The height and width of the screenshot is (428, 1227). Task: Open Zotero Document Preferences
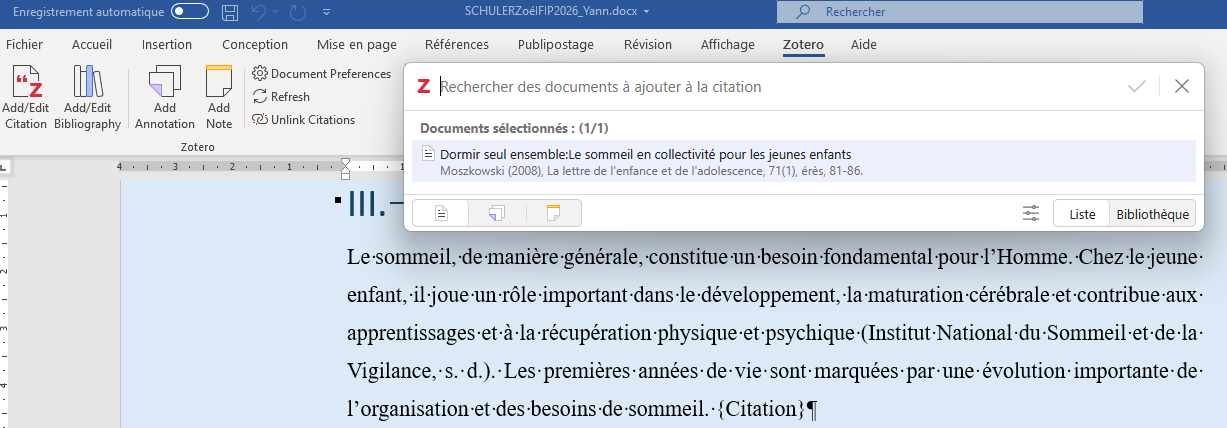point(321,74)
